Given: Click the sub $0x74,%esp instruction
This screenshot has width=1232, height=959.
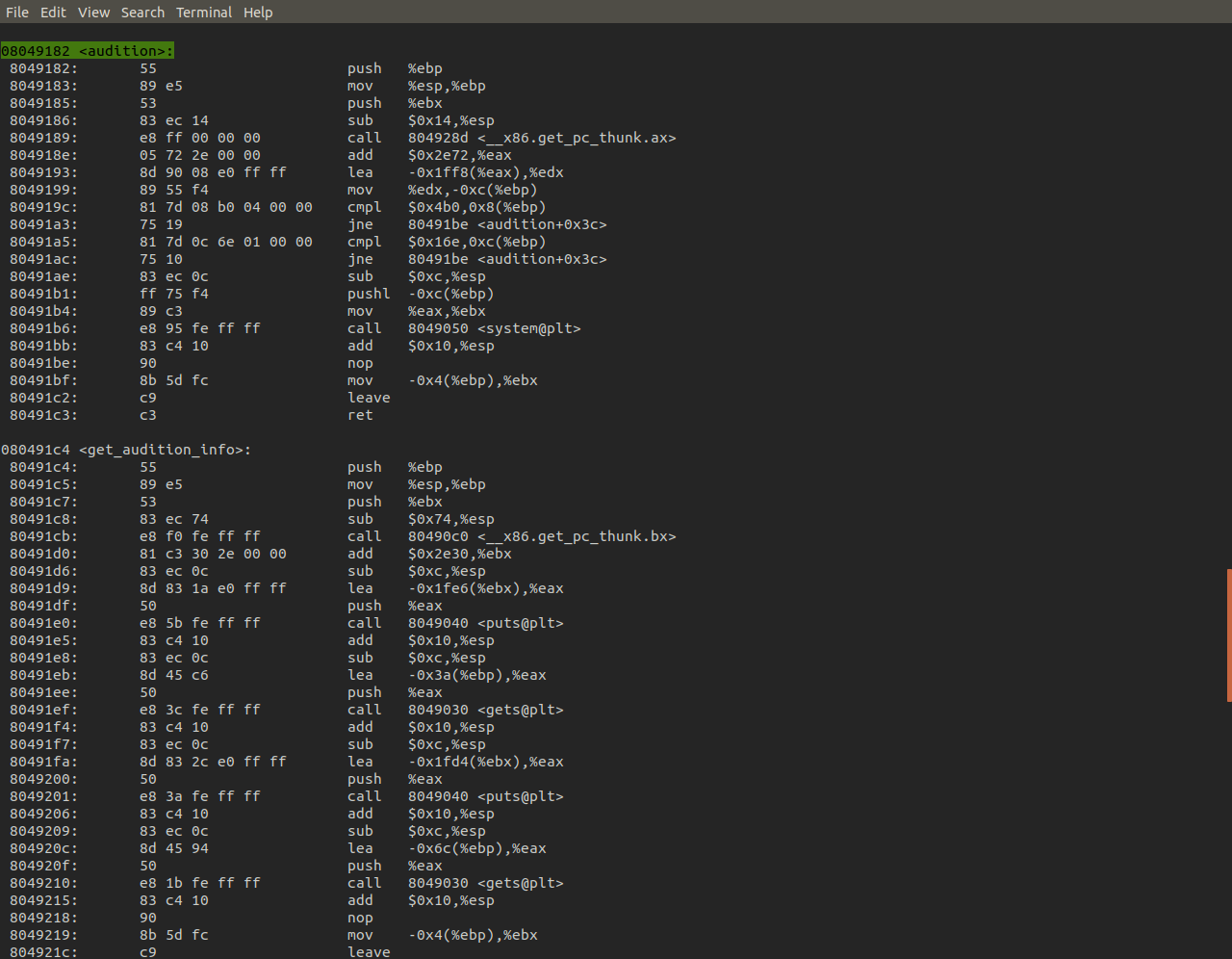Looking at the screenshot, I should [x=450, y=519].
